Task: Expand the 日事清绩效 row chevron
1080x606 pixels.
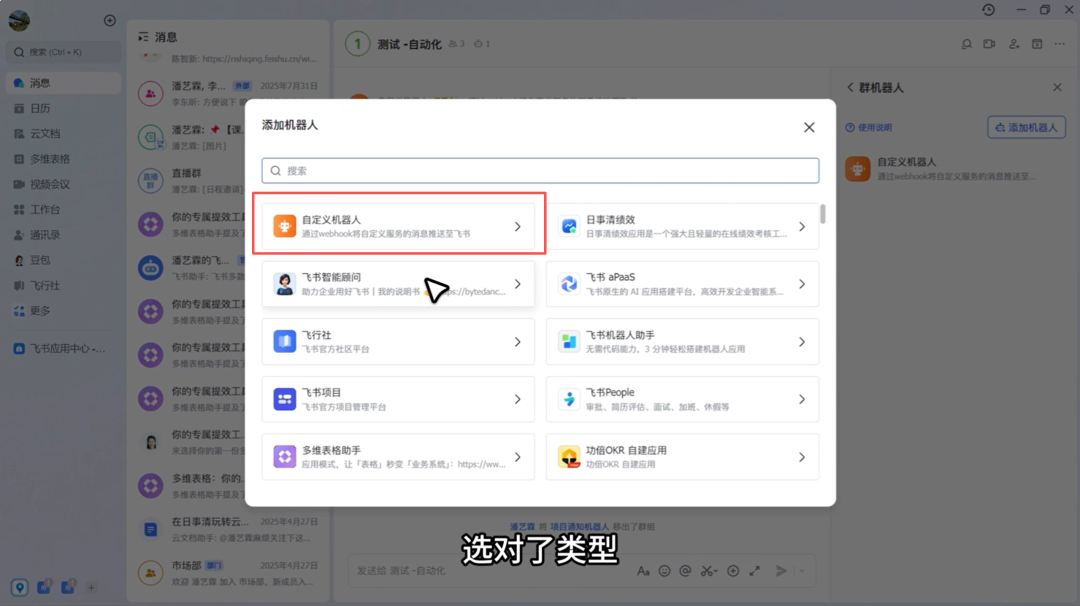Action: (x=802, y=227)
